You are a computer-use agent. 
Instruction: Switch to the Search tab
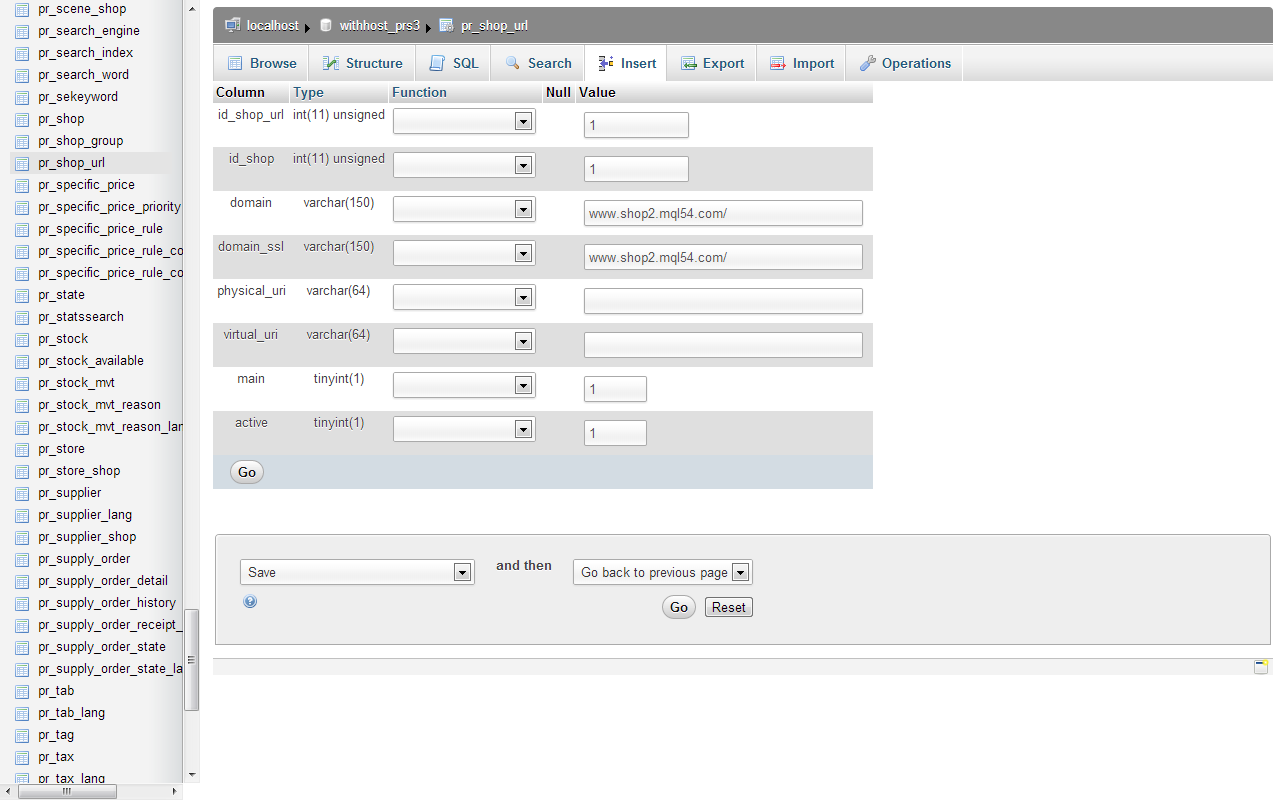(537, 63)
